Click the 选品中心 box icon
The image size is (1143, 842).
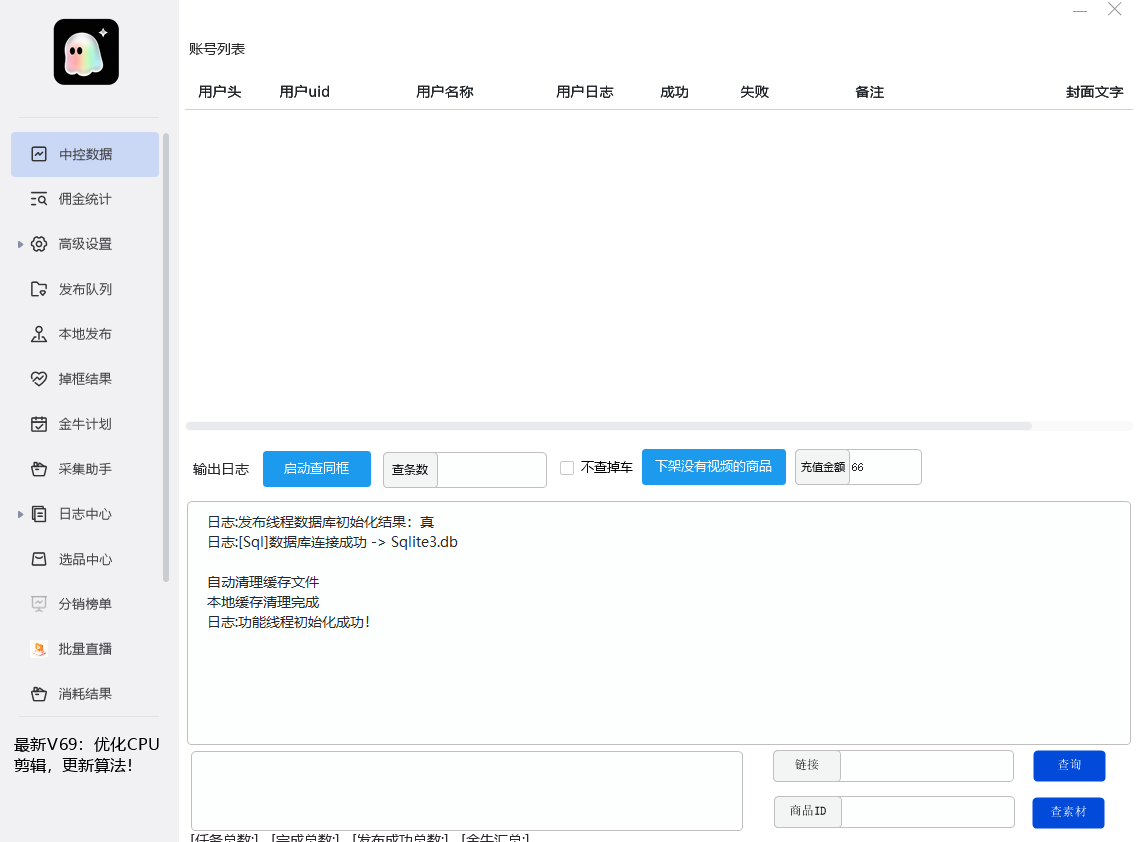(39, 559)
